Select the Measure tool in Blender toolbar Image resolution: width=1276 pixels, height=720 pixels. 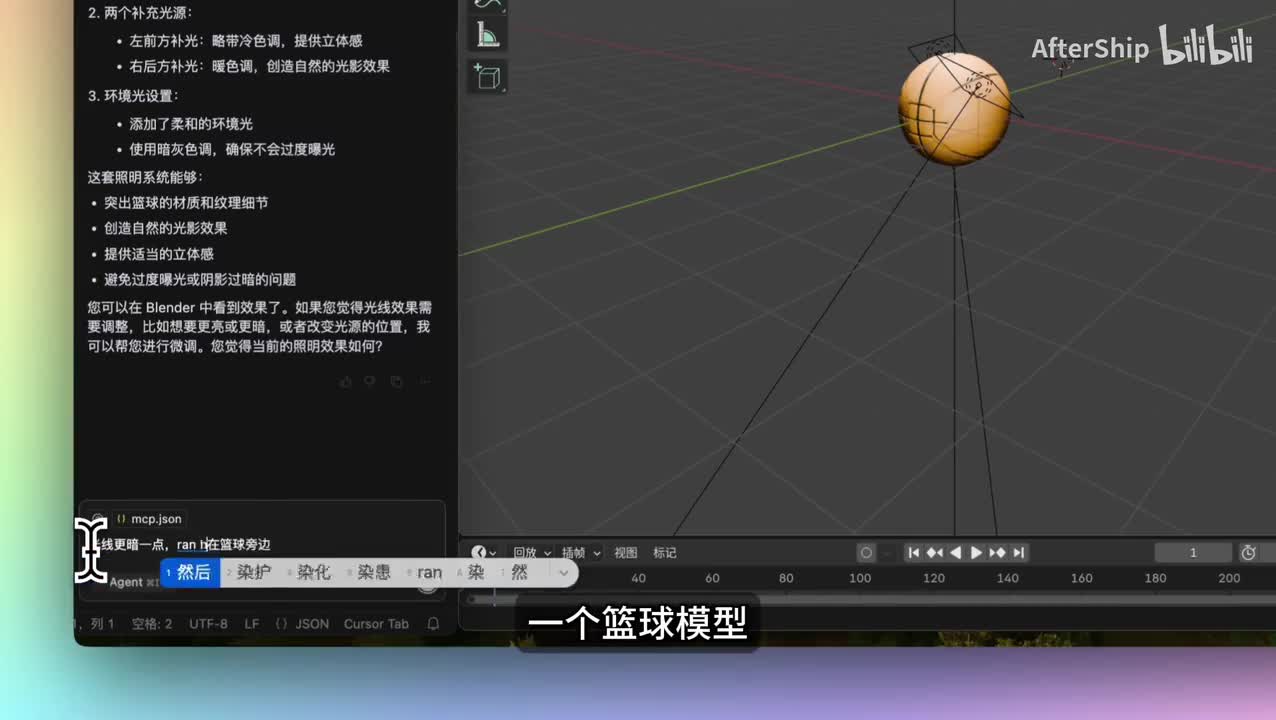click(x=488, y=37)
